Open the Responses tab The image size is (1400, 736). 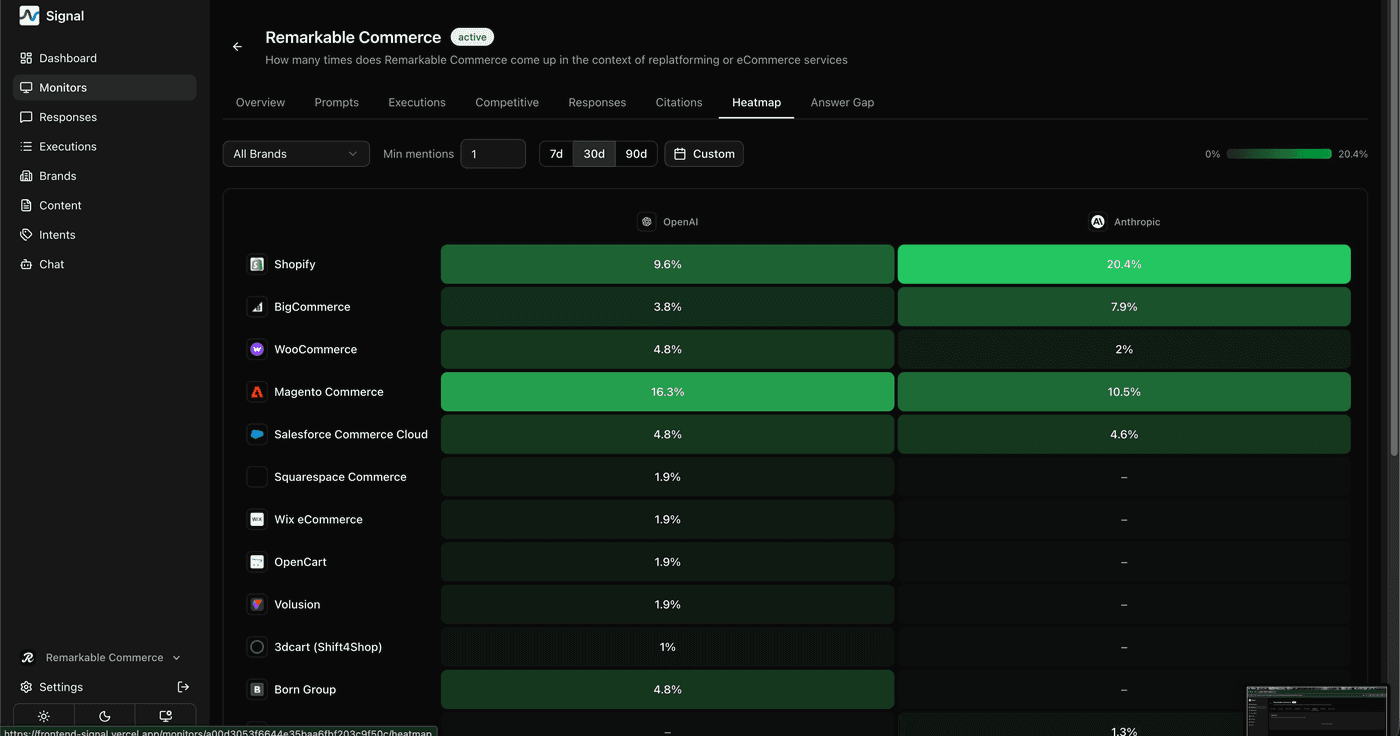(597, 103)
